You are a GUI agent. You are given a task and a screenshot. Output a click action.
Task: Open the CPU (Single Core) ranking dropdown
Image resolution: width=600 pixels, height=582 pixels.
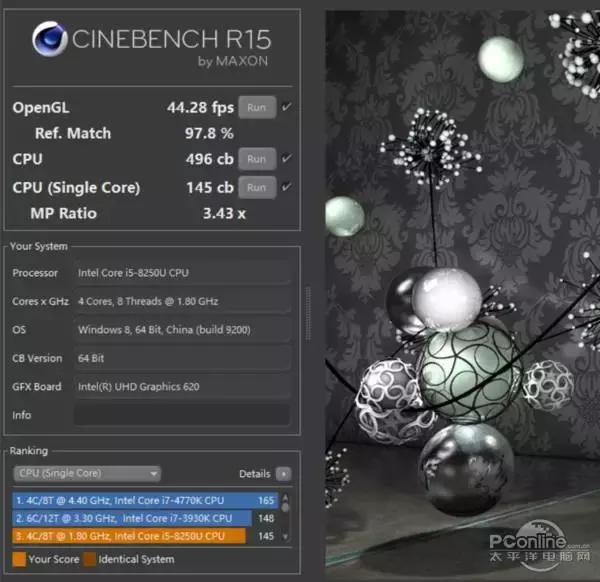coord(87,474)
